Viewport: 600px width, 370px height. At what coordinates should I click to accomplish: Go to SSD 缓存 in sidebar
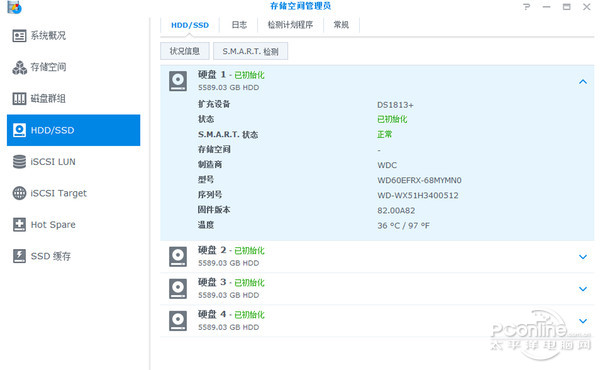[x=51, y=256]
